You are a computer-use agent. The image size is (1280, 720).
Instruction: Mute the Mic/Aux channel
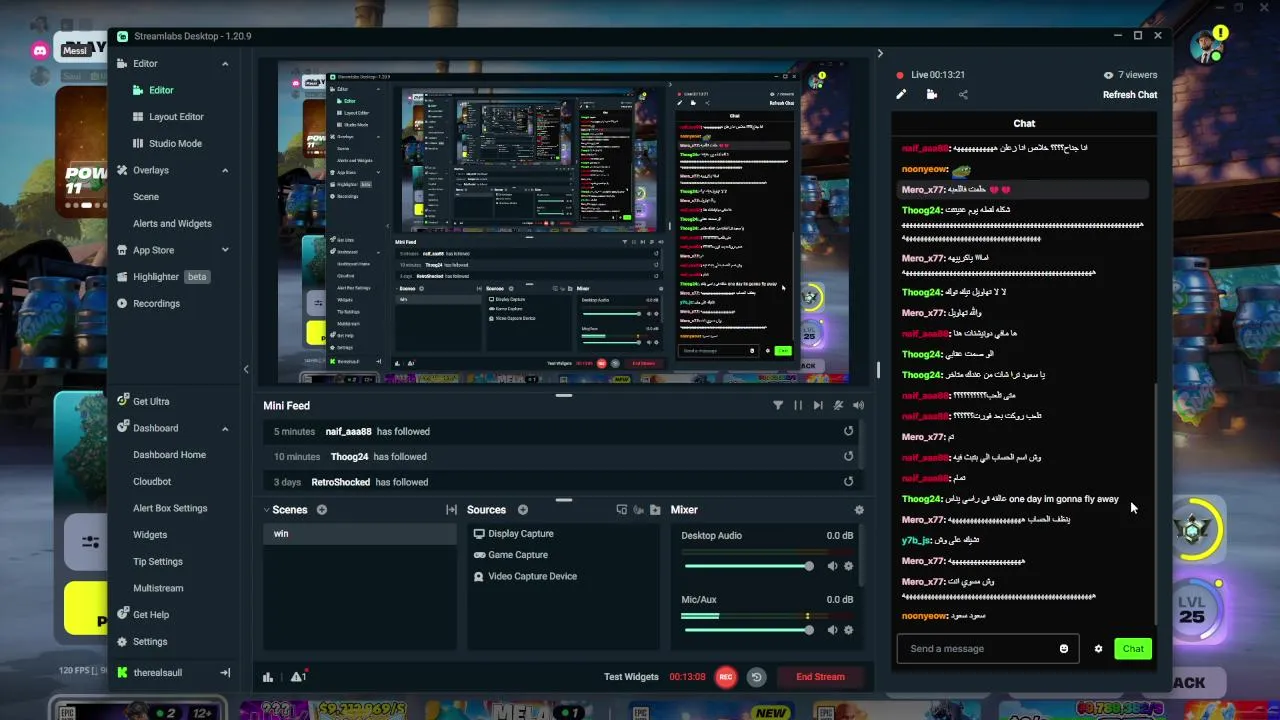pyautogui.click(x=832, y=630)
